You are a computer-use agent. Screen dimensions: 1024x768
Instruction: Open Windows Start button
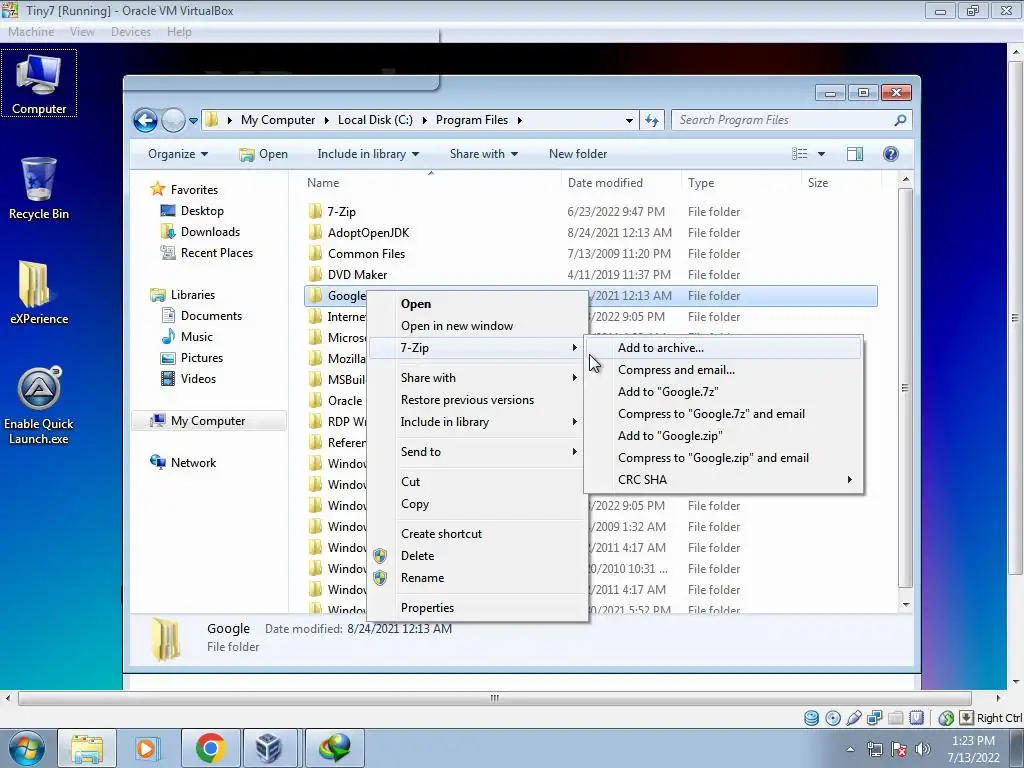point(26,748)
